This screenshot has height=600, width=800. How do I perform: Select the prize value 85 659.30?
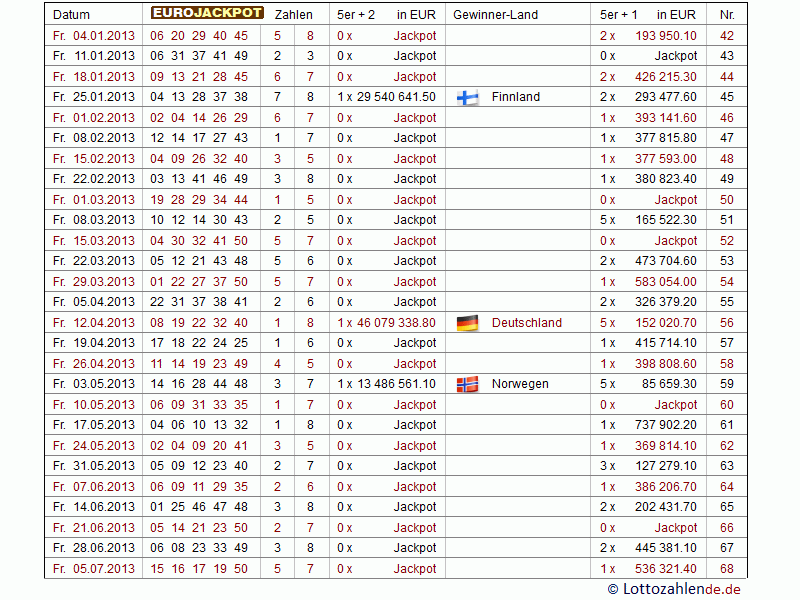point(669,384)
